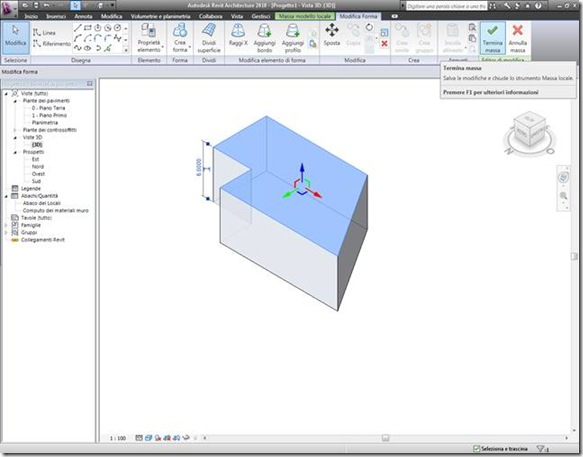Expand the Gruppi node
The height and width of the screenshot is (457, 583).
coord(6,233)
